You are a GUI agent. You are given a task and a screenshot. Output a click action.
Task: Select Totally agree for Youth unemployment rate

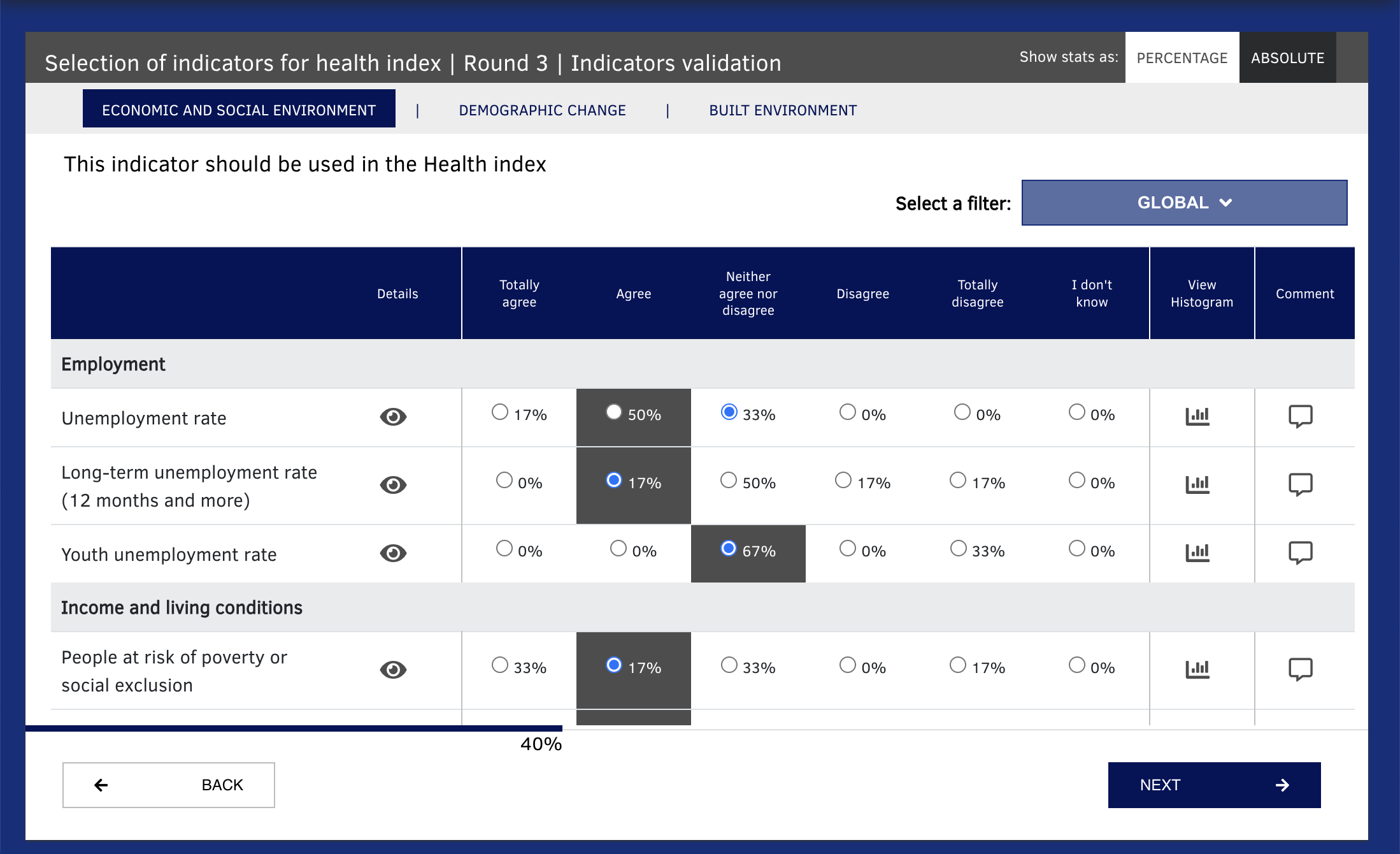[x=504, y=548]
